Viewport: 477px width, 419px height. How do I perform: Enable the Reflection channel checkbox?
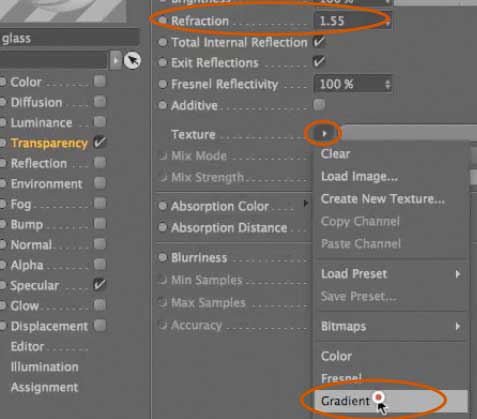100,163
